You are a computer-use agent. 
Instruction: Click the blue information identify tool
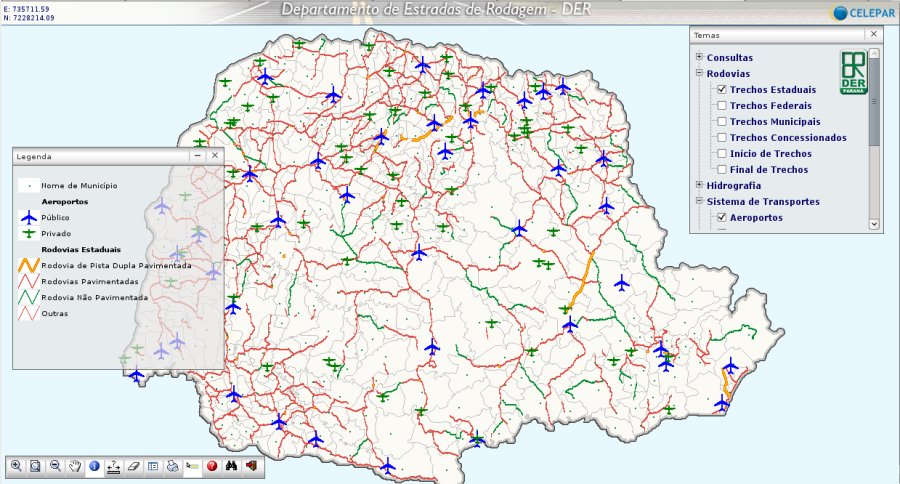click(x=94, y=466)
